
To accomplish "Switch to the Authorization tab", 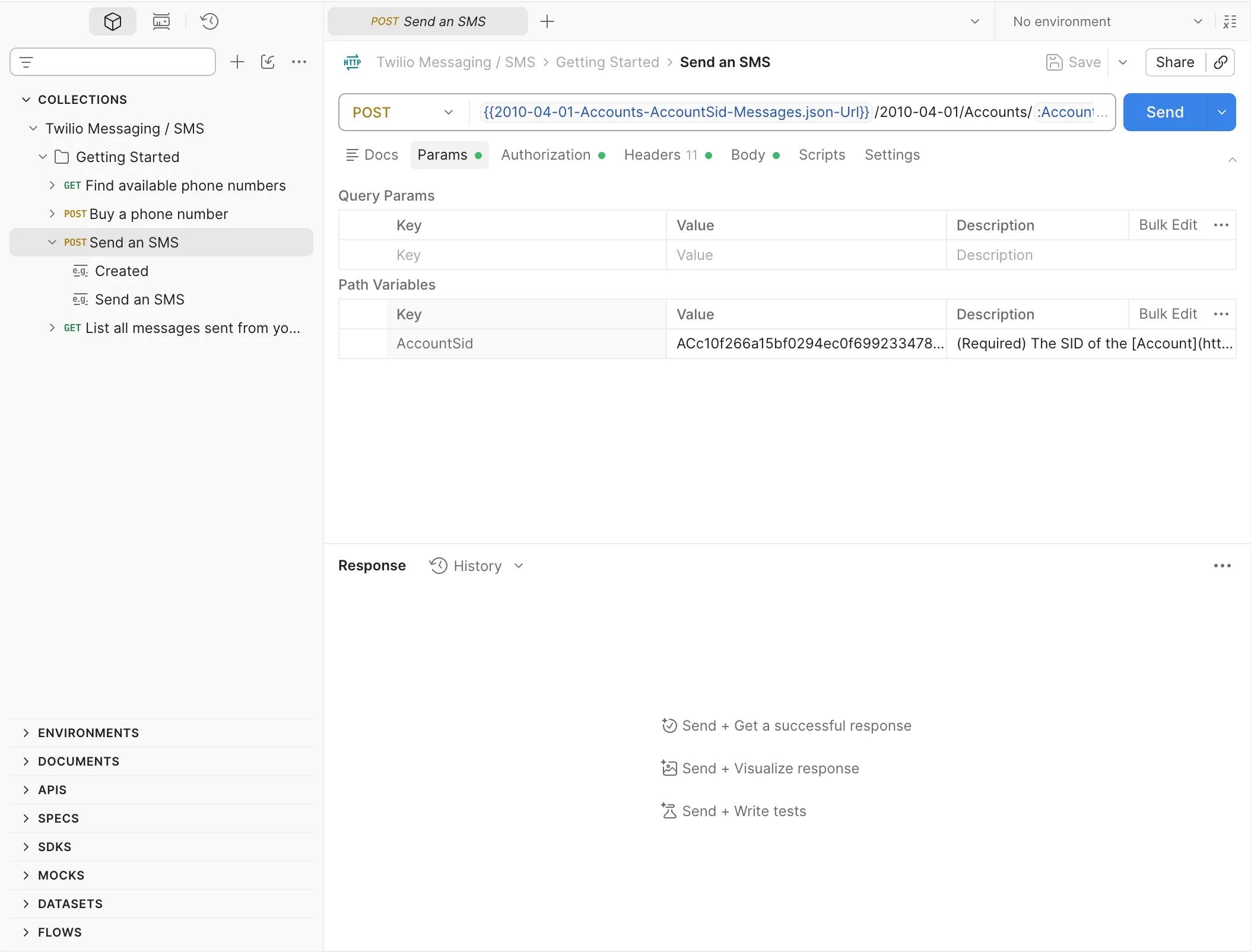I will click(553, 155).
